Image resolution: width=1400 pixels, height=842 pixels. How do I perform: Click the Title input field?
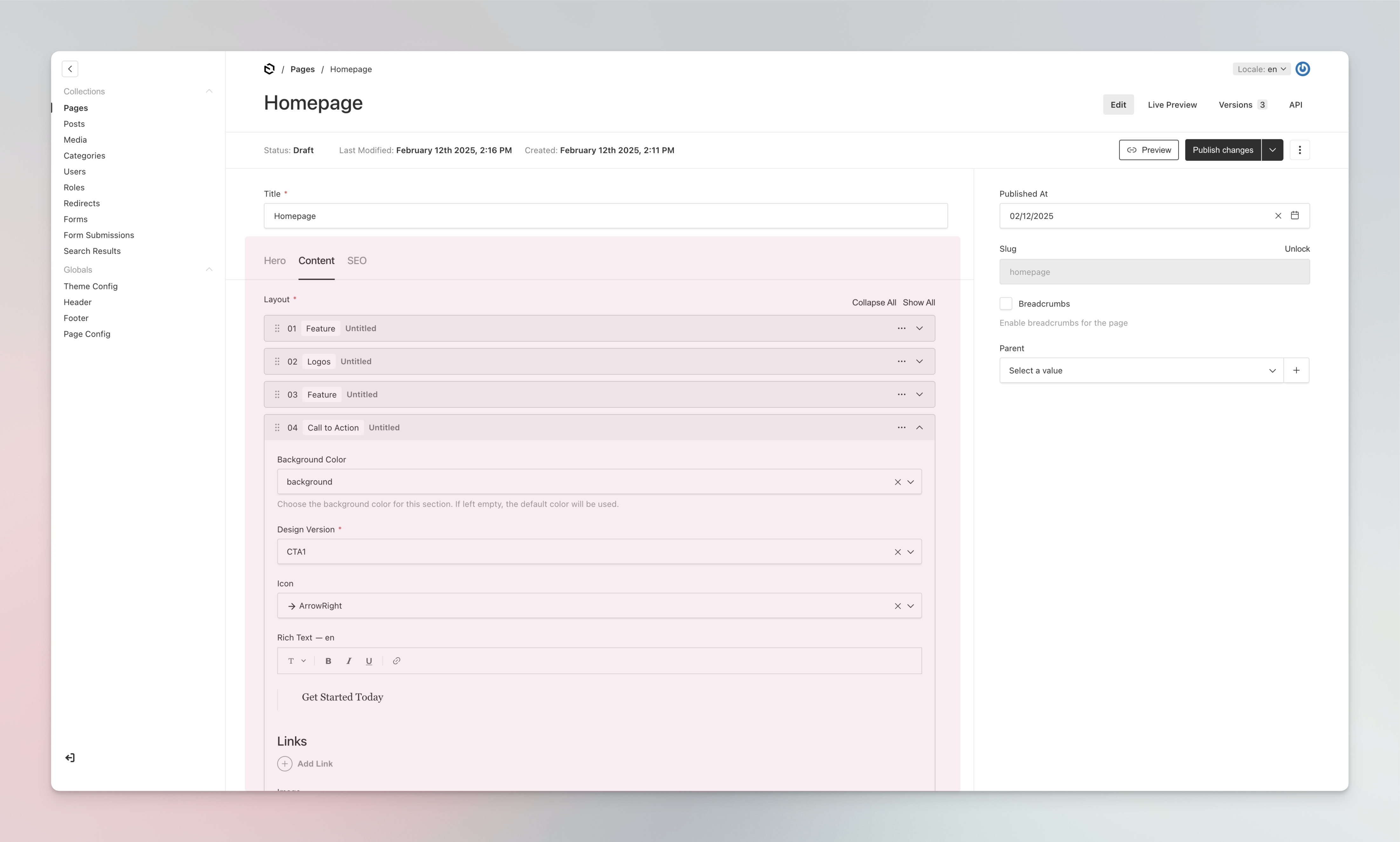coord(605,216)
